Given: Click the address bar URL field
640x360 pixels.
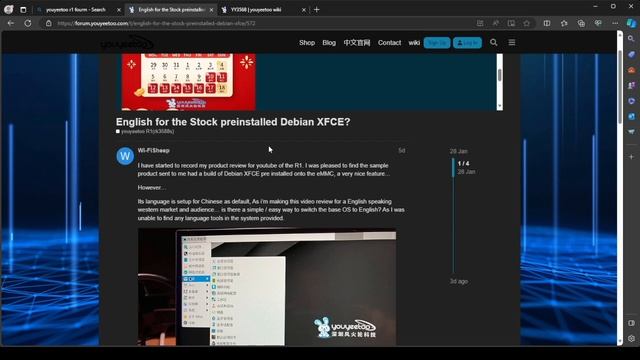Looking at the screenshot, I should click(261, 23).
